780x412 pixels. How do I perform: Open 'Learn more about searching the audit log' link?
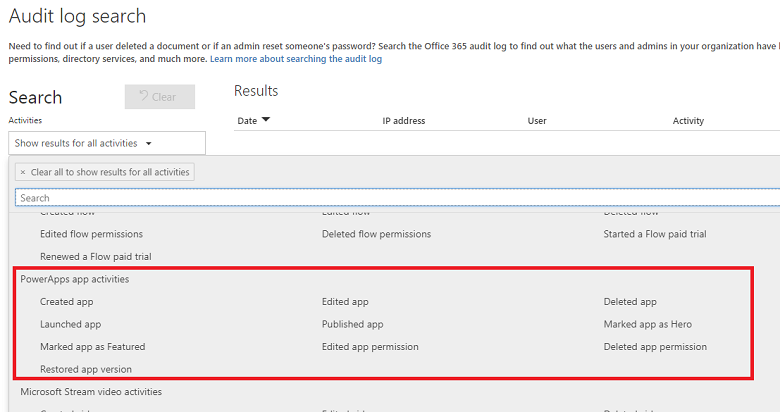[x=296, y=59]
